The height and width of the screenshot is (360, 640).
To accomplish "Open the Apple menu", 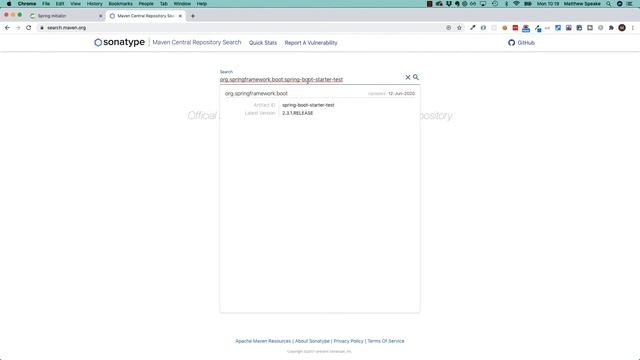I will [9, 4].
